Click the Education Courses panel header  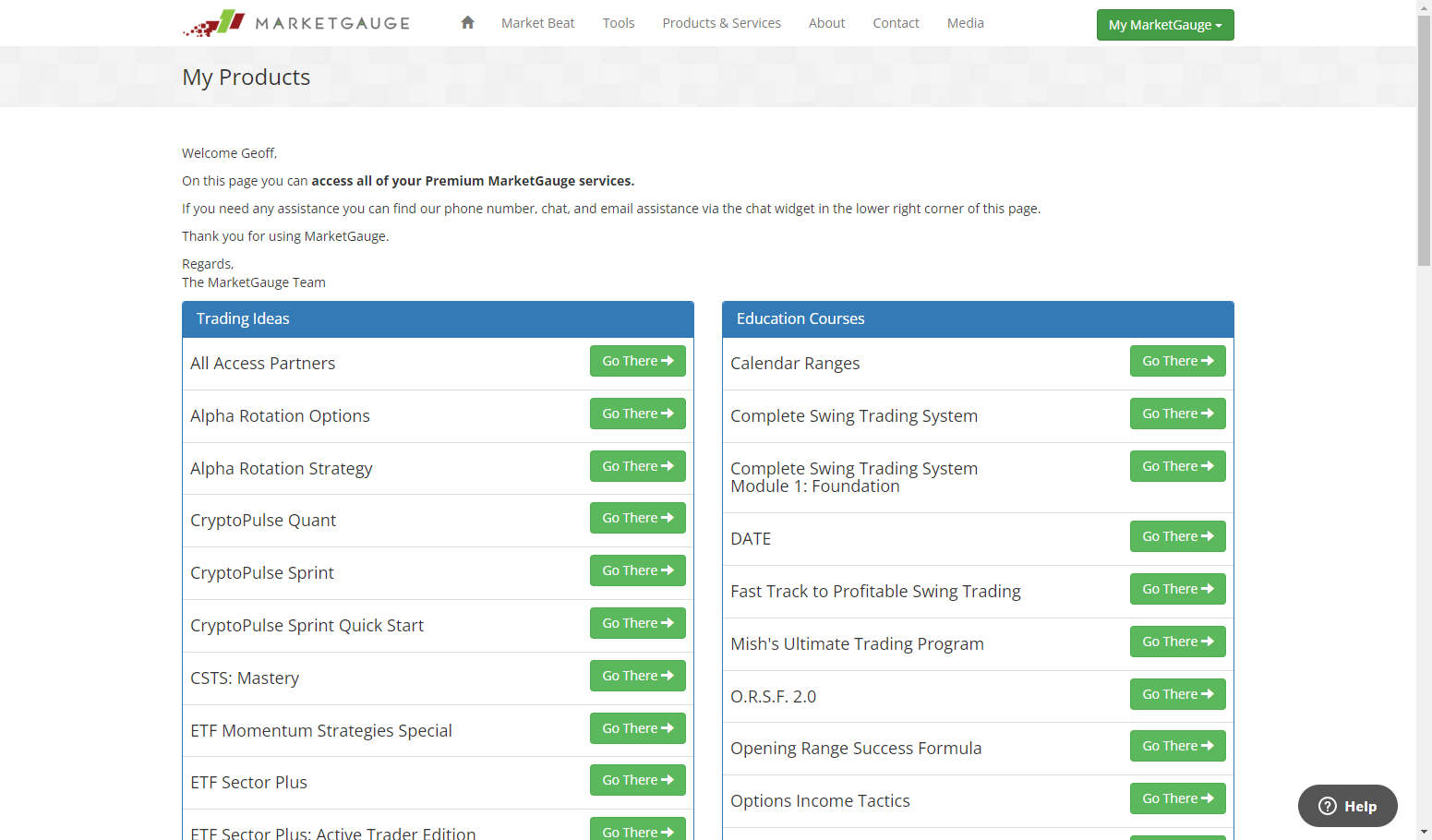pyautogui.click(x=978, y=319)
